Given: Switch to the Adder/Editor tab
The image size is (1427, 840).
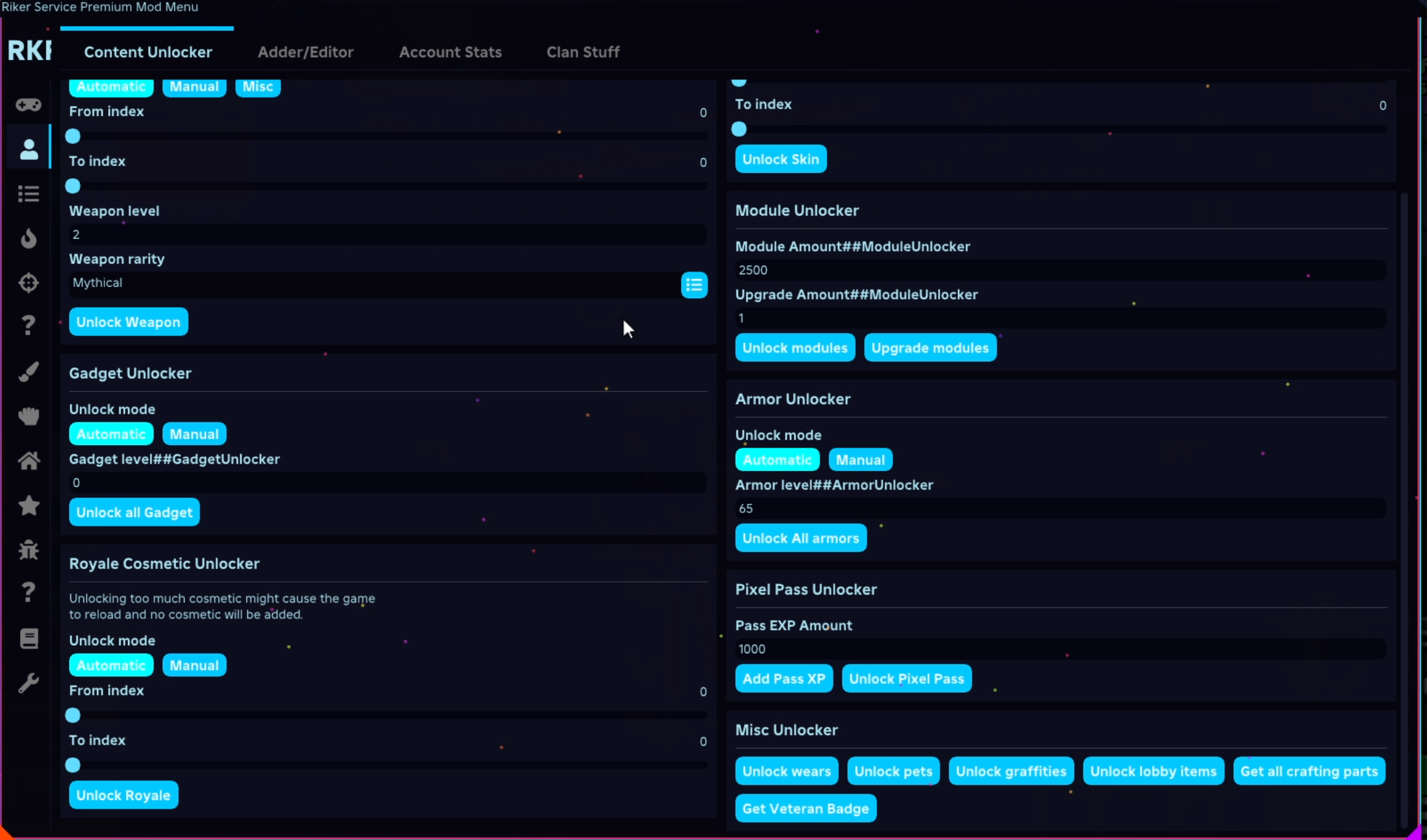Looking at the screenshot, I should pos(305,52).
